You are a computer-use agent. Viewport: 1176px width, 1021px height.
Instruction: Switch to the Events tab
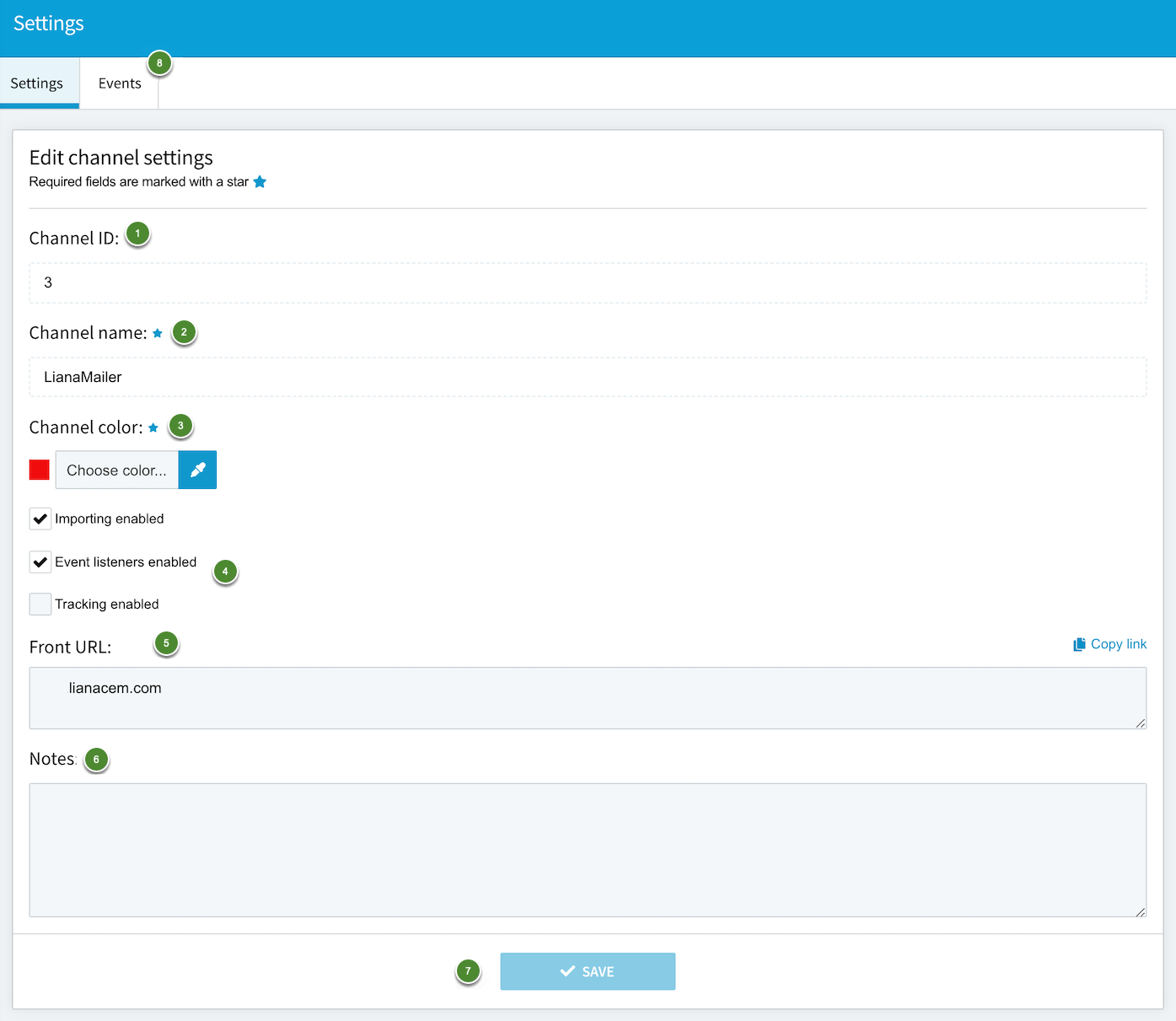pos(120,83)
